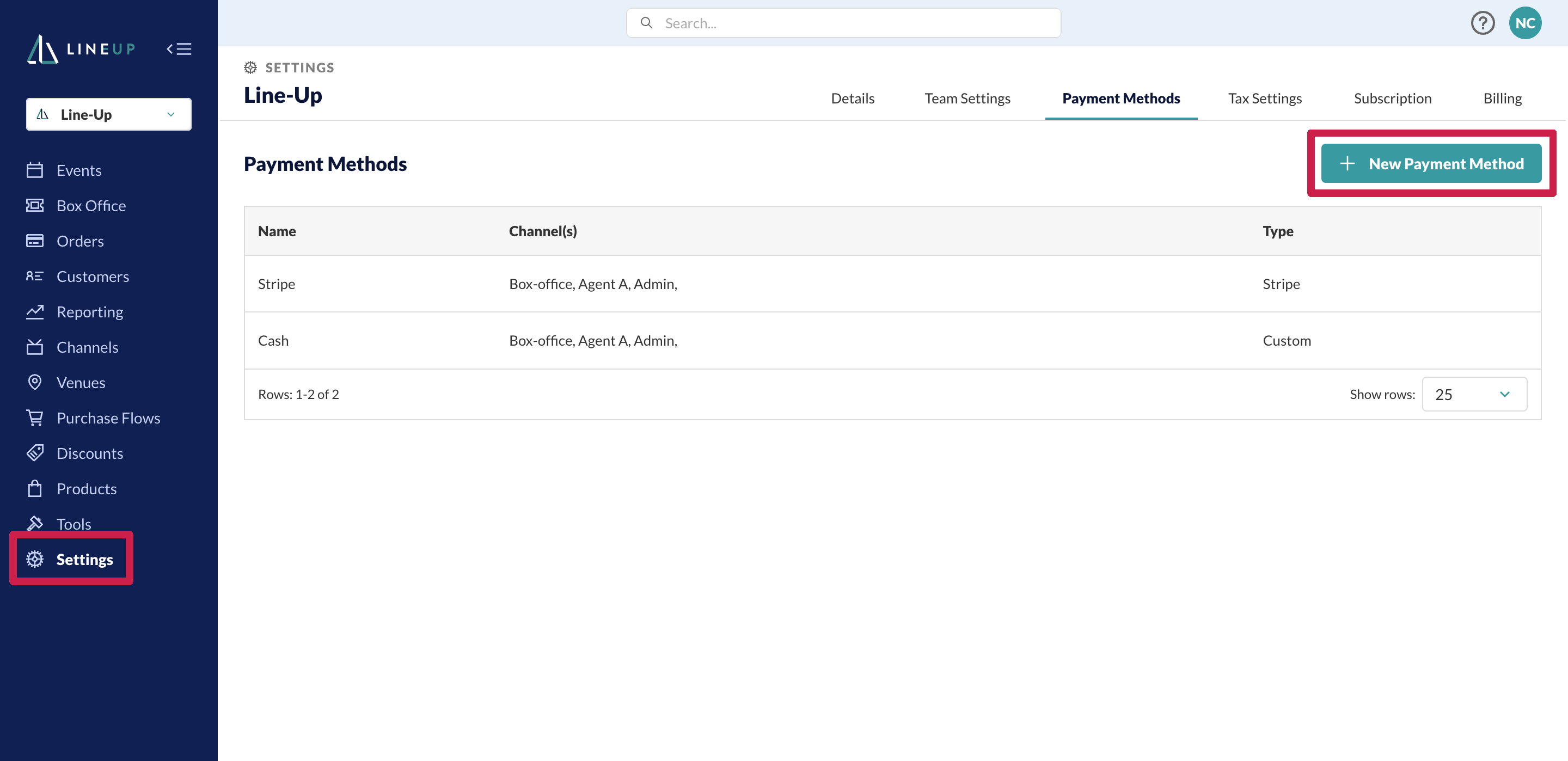Open the Billing tab
Image resolution: width=1568 pixels, height=761 pixels.
[1502, 98]
